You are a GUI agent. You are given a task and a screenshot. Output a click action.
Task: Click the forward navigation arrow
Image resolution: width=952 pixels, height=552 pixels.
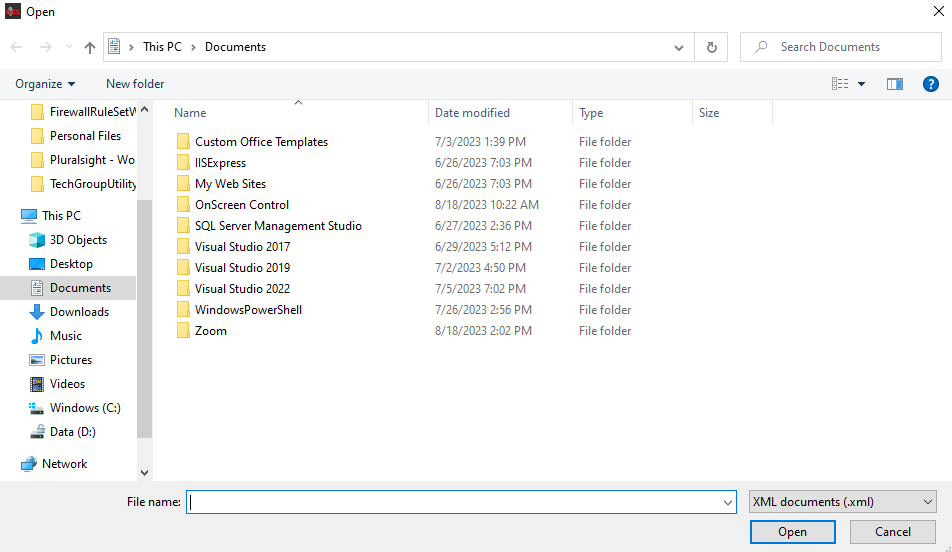[46, 47]
